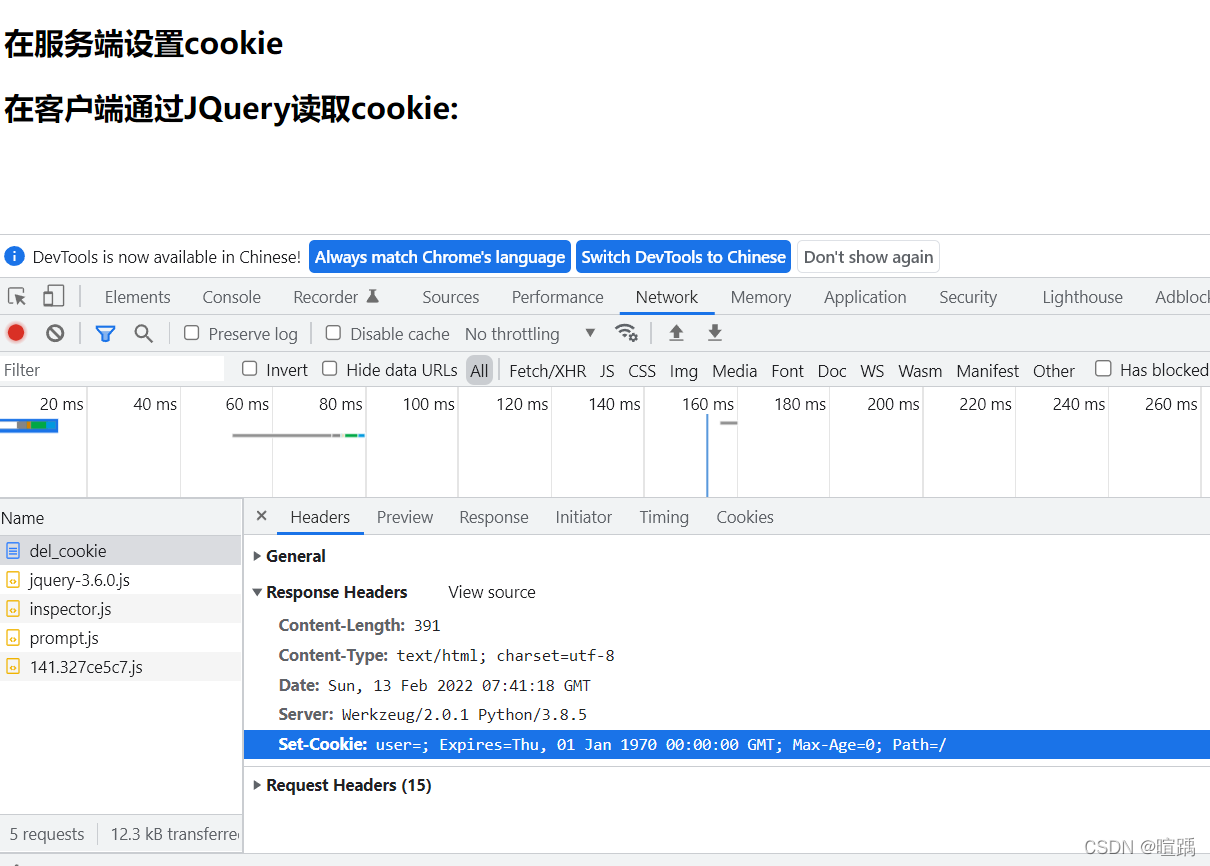Screen dimensions: 1210x866
Task: Click the DevTools info icon
Action: click(14, 256)
